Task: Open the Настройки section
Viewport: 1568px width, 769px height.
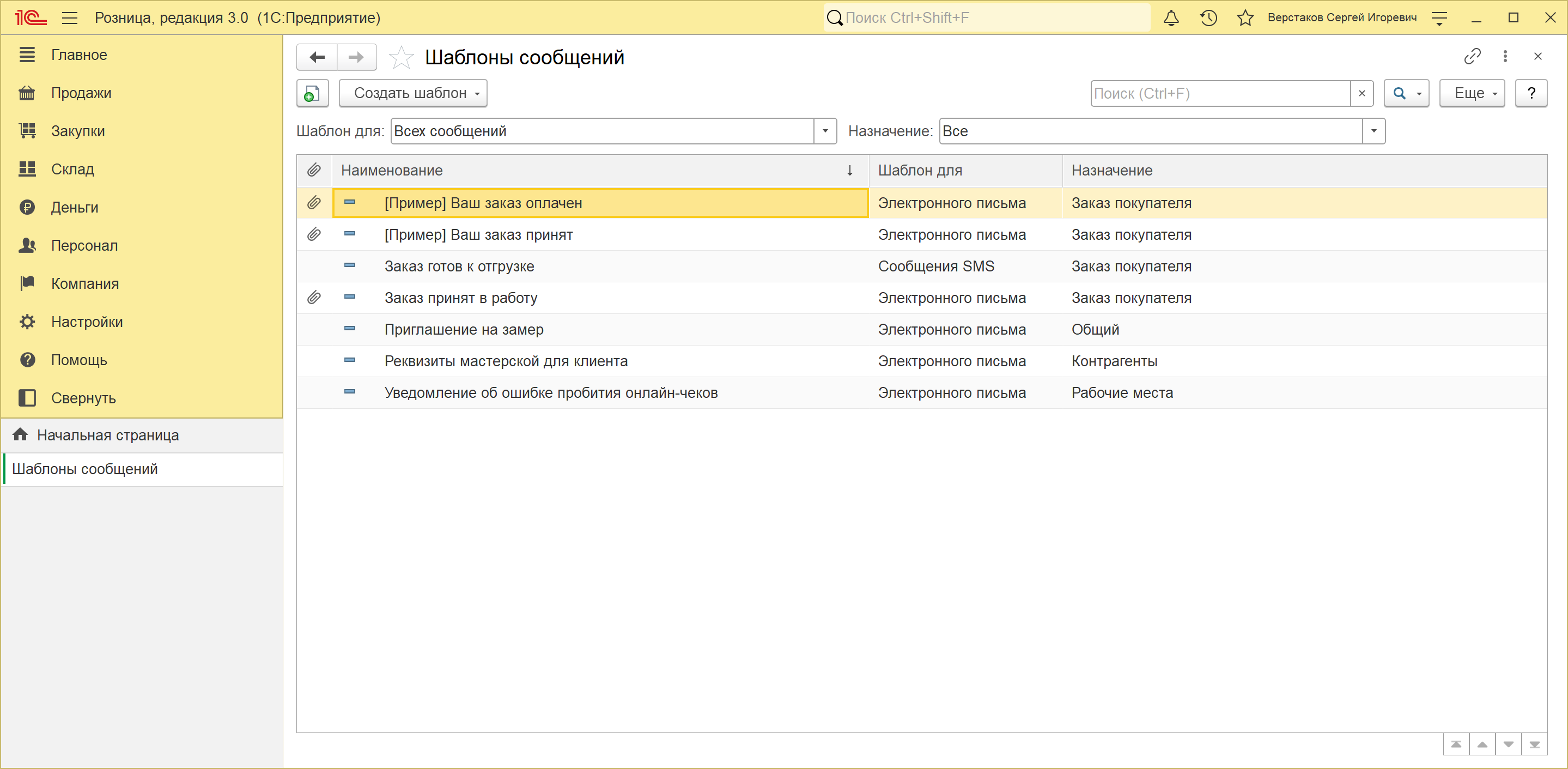Action: click(142, 322)
